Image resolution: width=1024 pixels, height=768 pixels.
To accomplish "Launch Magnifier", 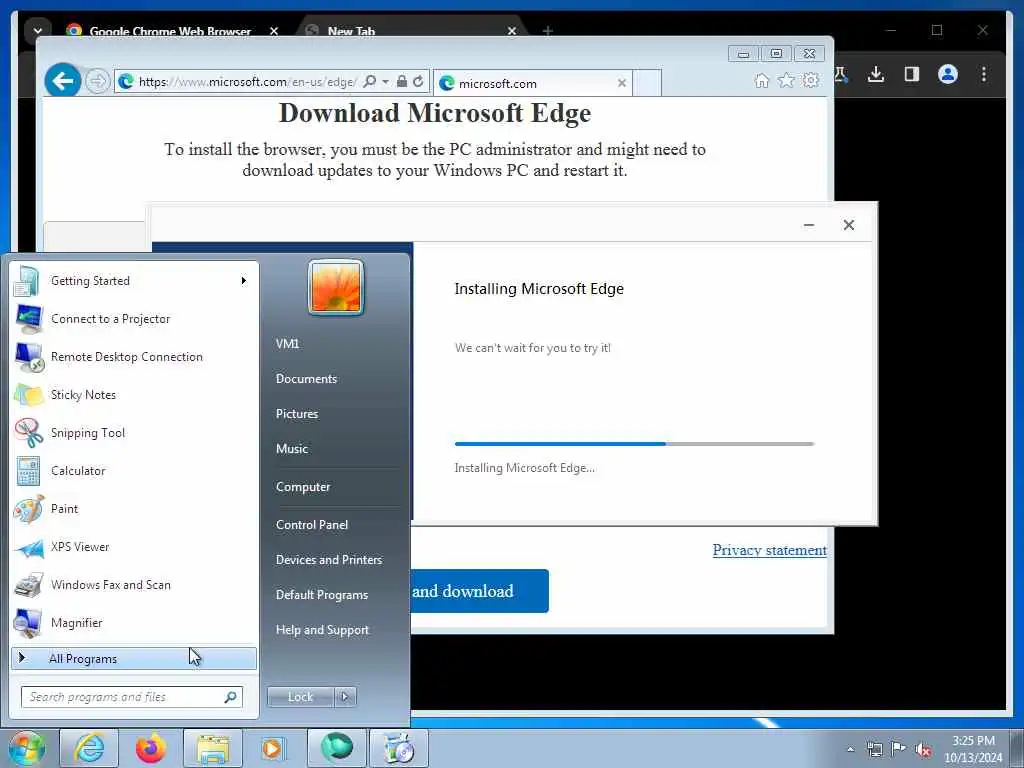I will [x=134, y=622].
